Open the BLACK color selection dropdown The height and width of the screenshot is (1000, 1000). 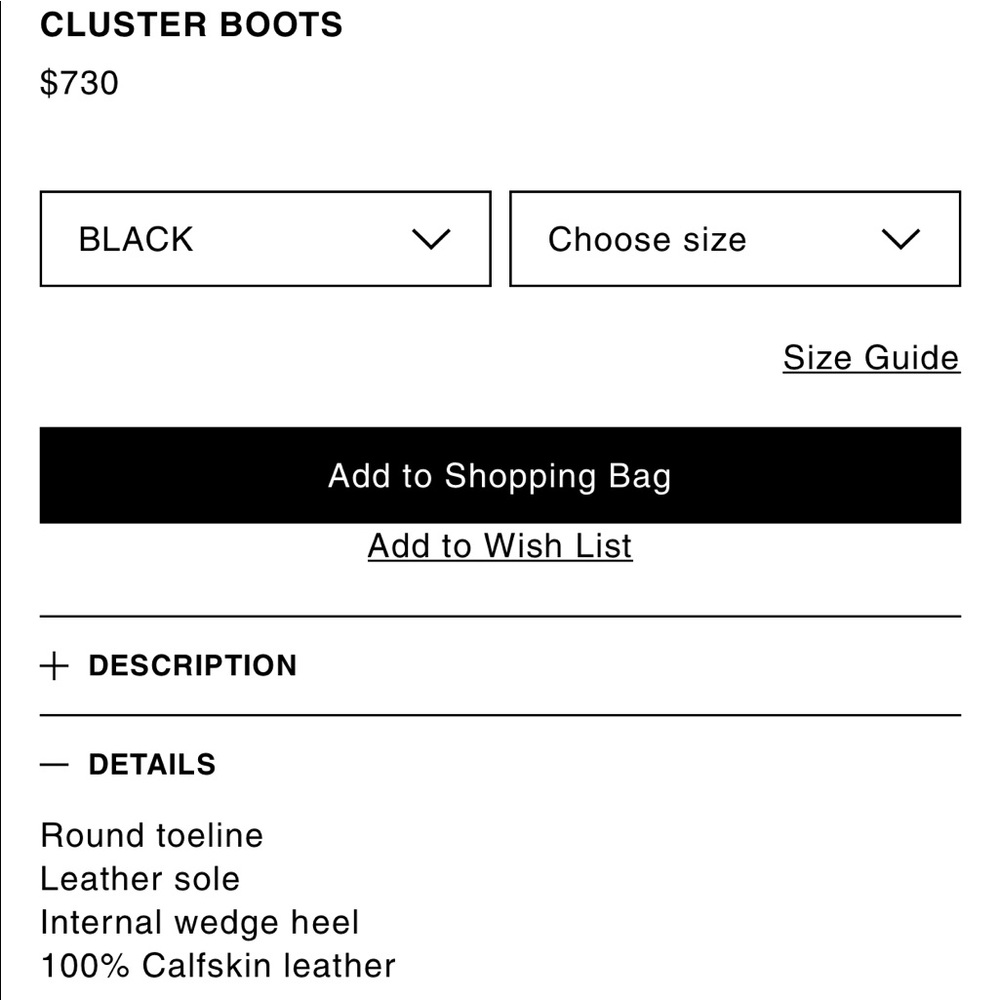(264, 238)
